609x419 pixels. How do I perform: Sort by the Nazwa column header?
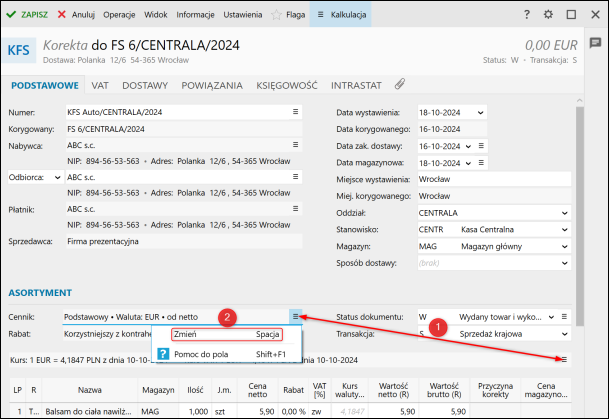point(90,390)
